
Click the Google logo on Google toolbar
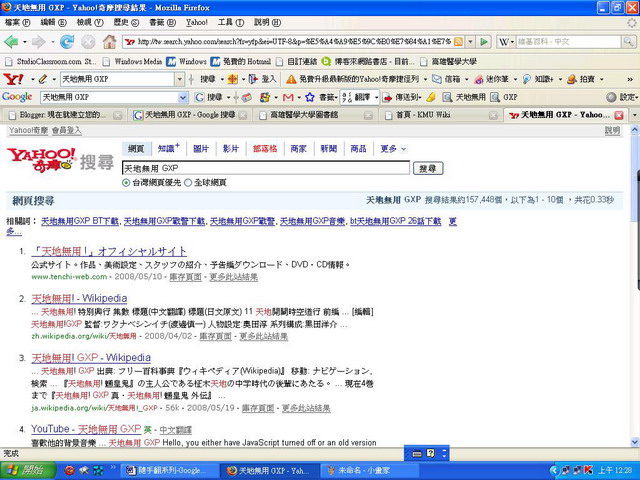pyautogui.click(x=17, y=97)
